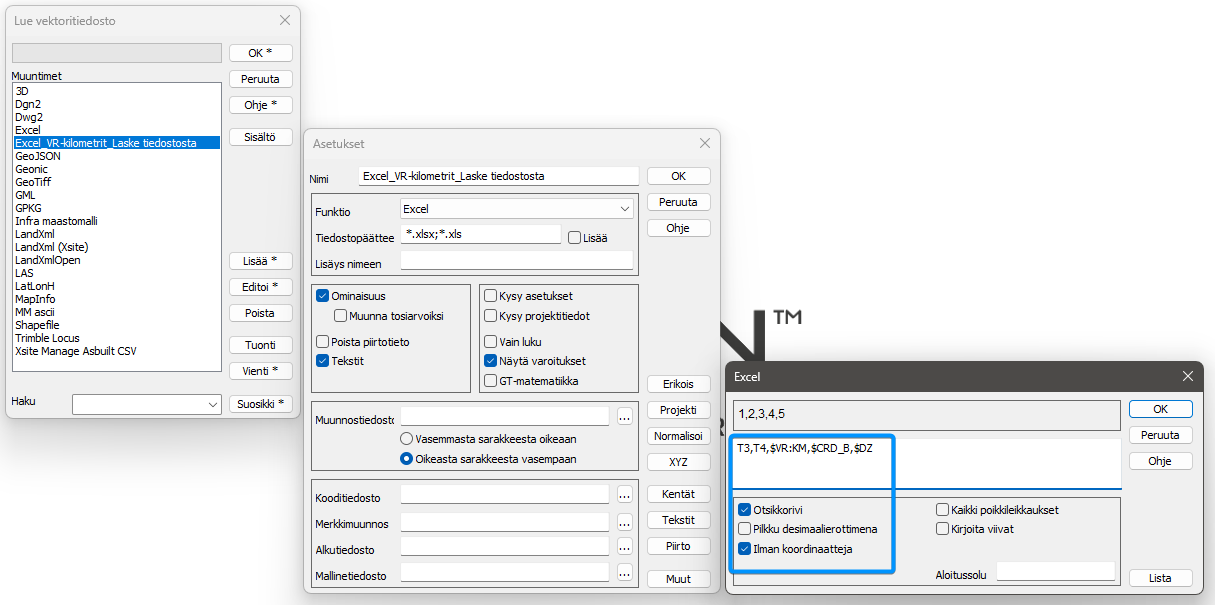Uncheck the Otsikkorivi checkbox
The height and width of the screenshot is (605, 1215).
[x=745, y=510]
